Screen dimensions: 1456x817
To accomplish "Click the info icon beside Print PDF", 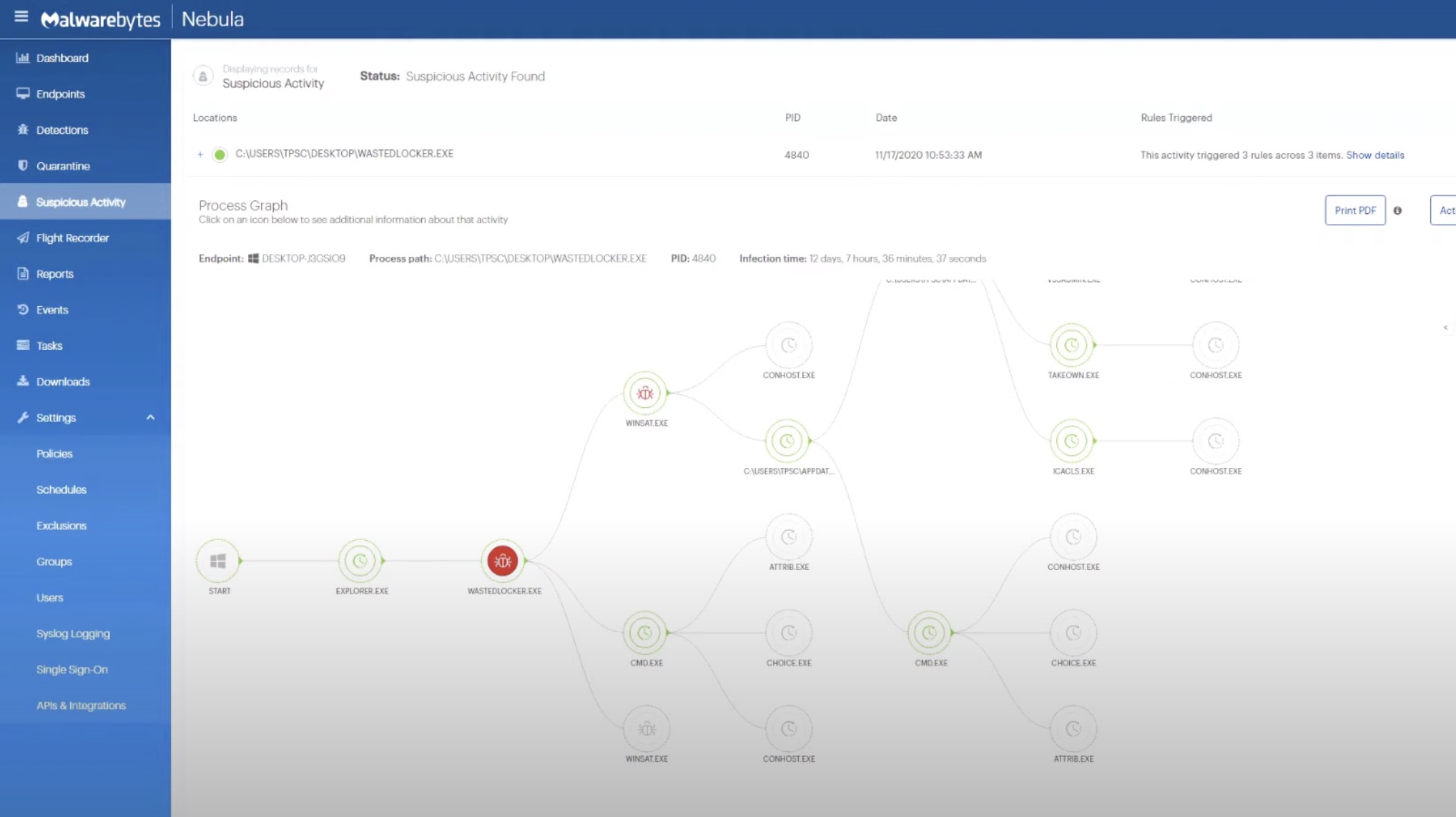I will [x=1397, y=210].
